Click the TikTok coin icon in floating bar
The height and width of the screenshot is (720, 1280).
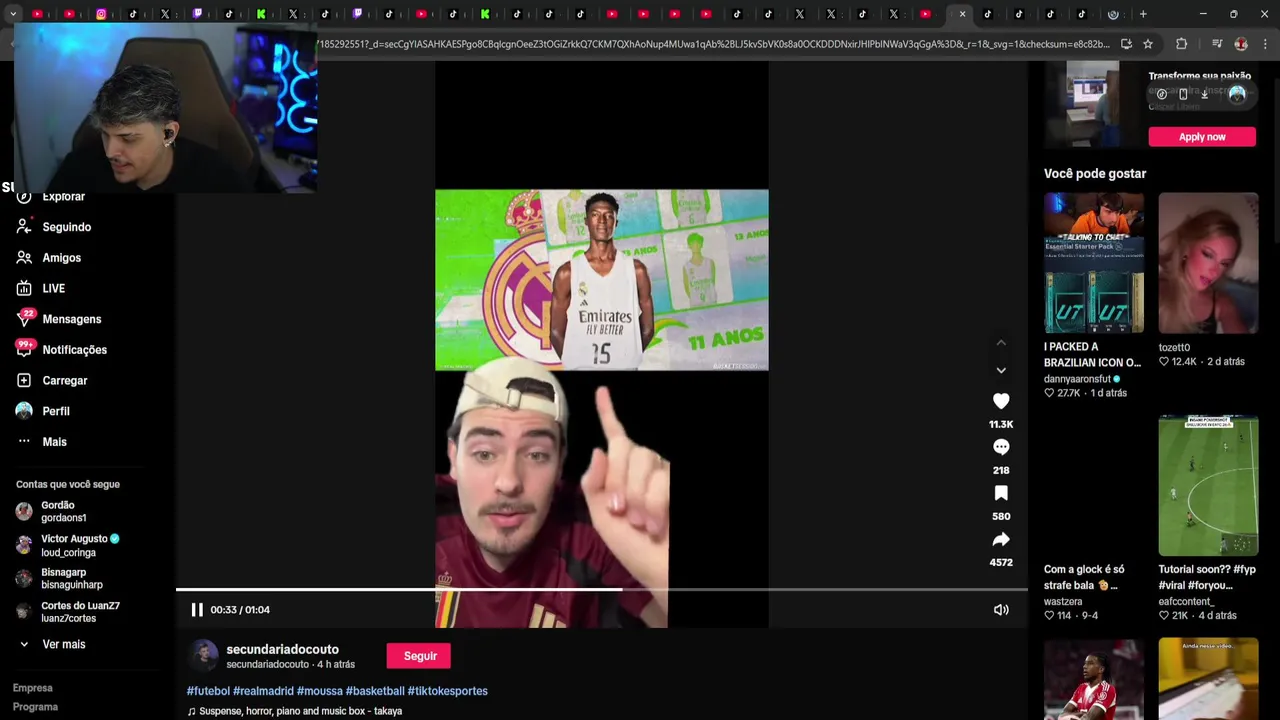pos(1162,94)
